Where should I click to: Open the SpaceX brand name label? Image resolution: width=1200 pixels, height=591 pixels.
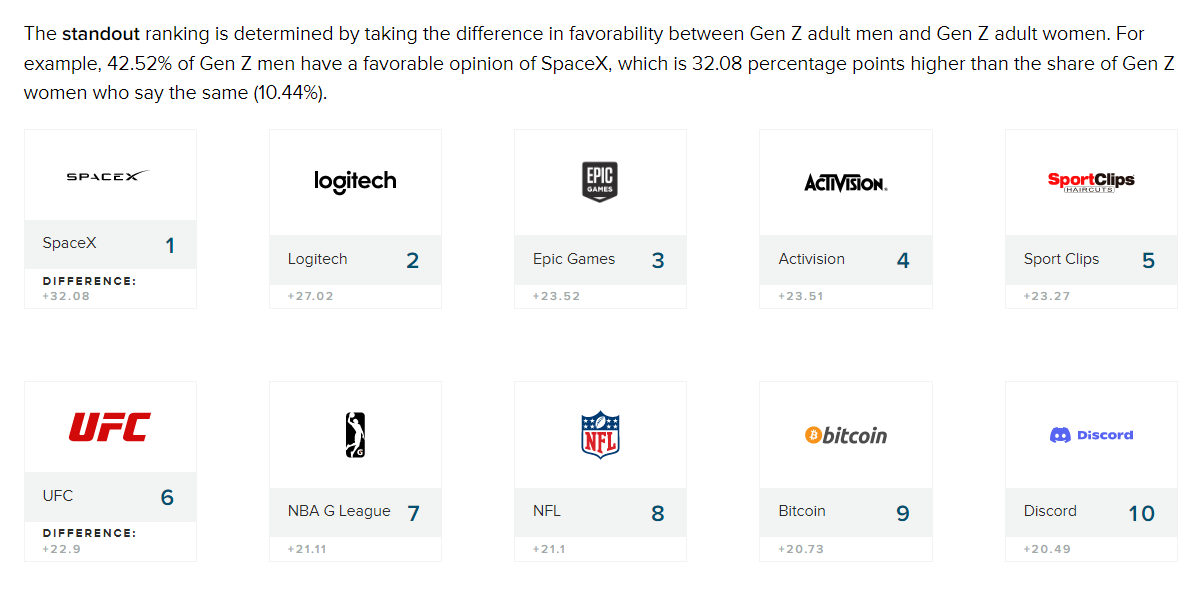(x=70, y=243)
